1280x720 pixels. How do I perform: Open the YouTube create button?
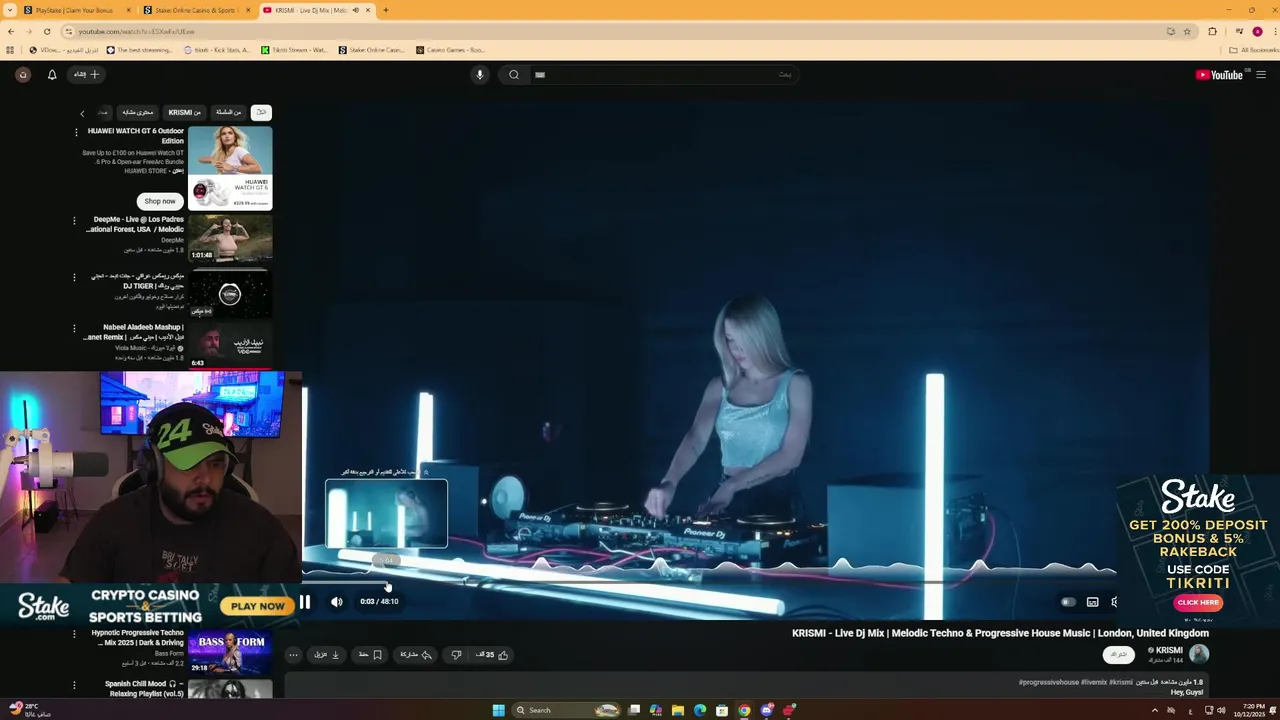coord(87,75)
